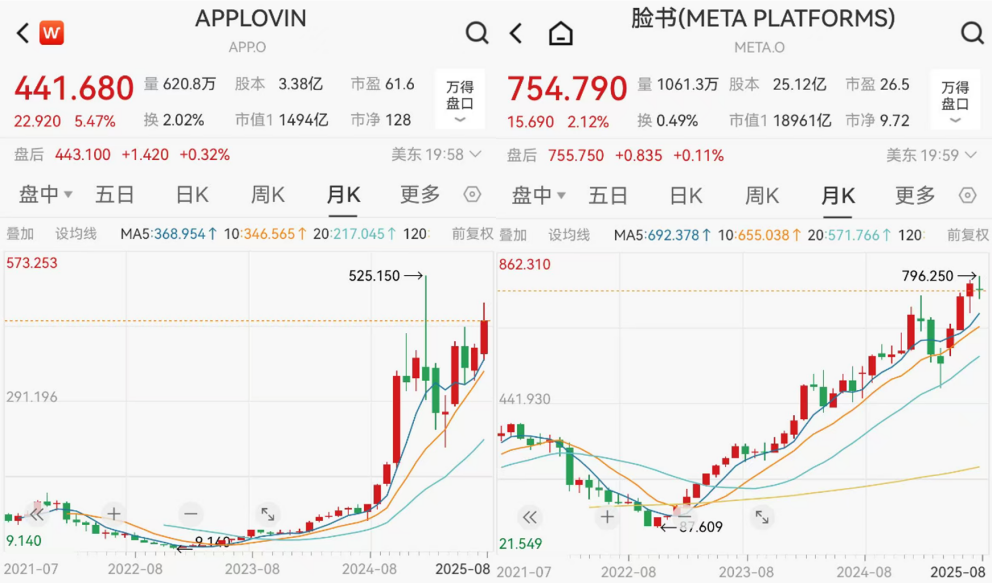Tap 87.609 low marker on META chart
992x583 pixels.
tap(691, 527)
